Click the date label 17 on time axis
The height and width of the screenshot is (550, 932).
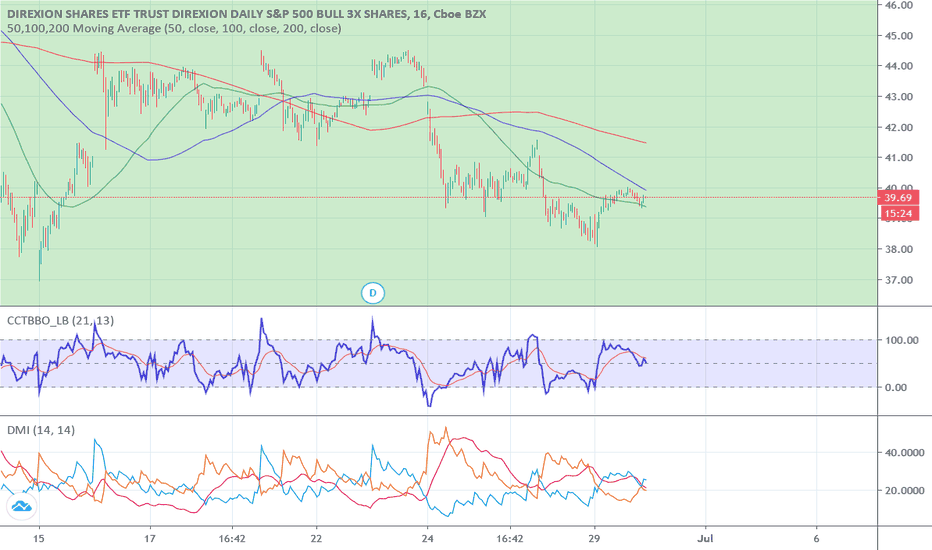tap(150, 539)
